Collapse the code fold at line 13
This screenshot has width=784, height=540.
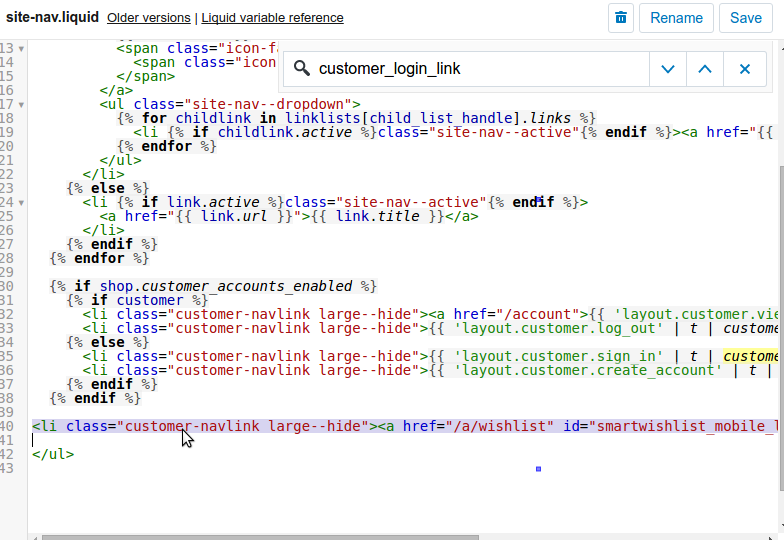coord(21,49)
